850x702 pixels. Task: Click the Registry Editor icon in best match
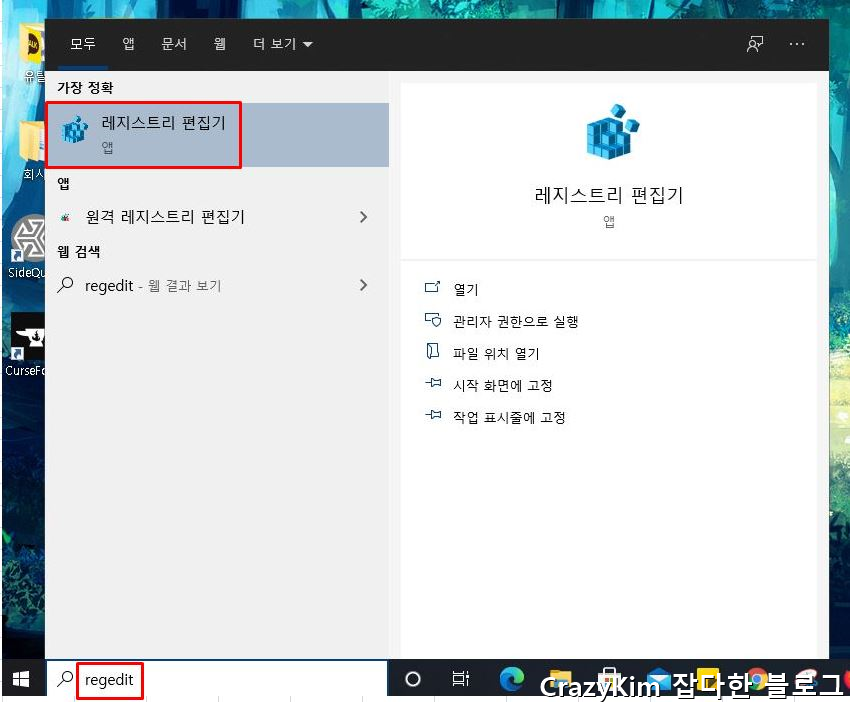tap(75, 130)
